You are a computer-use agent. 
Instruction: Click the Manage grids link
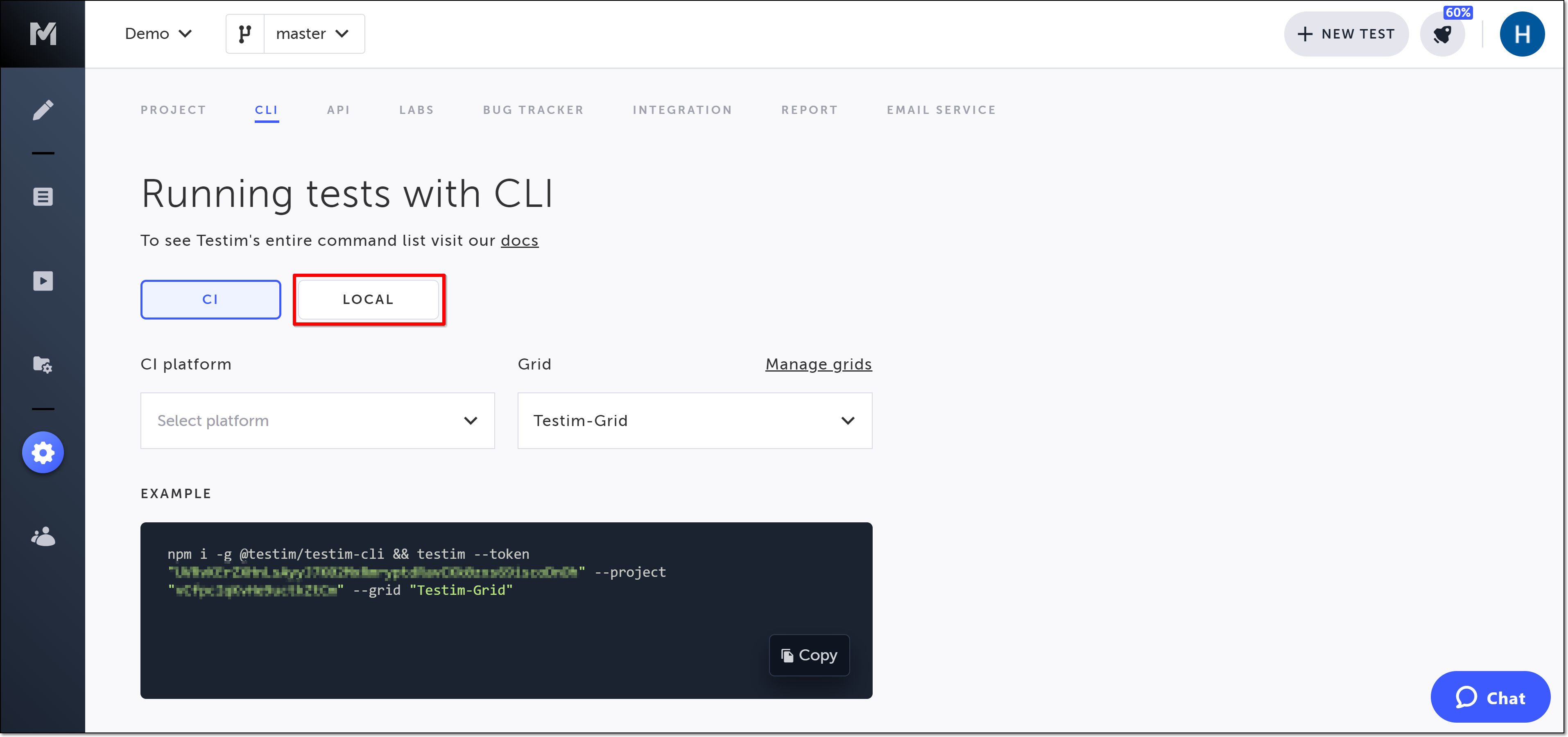(818, 364)
